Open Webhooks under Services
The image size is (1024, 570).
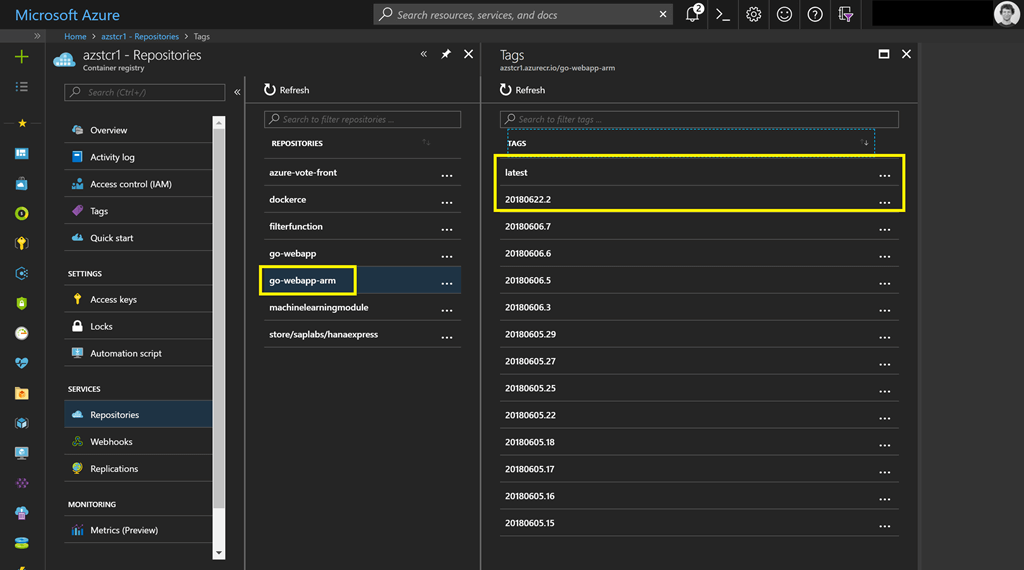[111, 441]
